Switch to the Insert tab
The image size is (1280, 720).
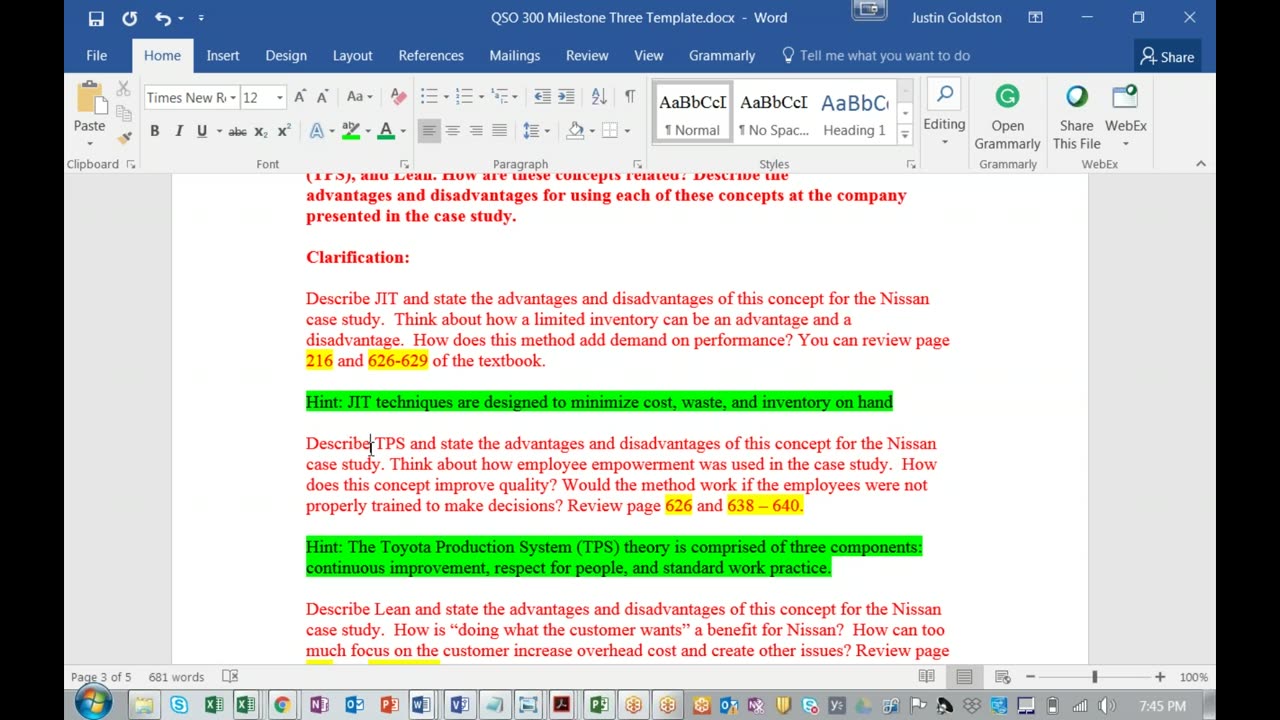point(223,56)
